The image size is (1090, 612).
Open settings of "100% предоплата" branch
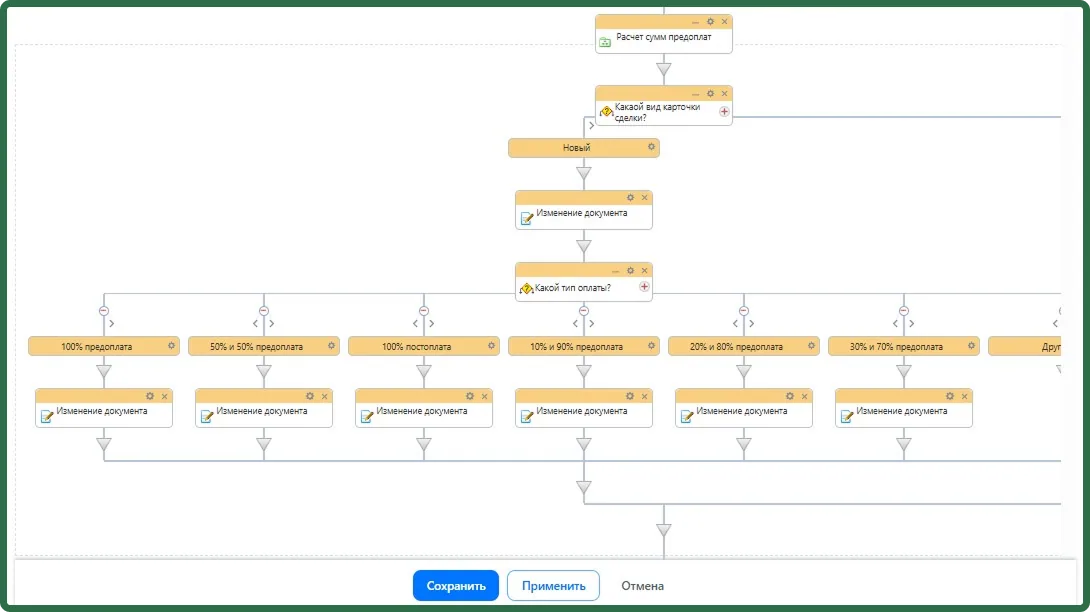pos(172,346)
